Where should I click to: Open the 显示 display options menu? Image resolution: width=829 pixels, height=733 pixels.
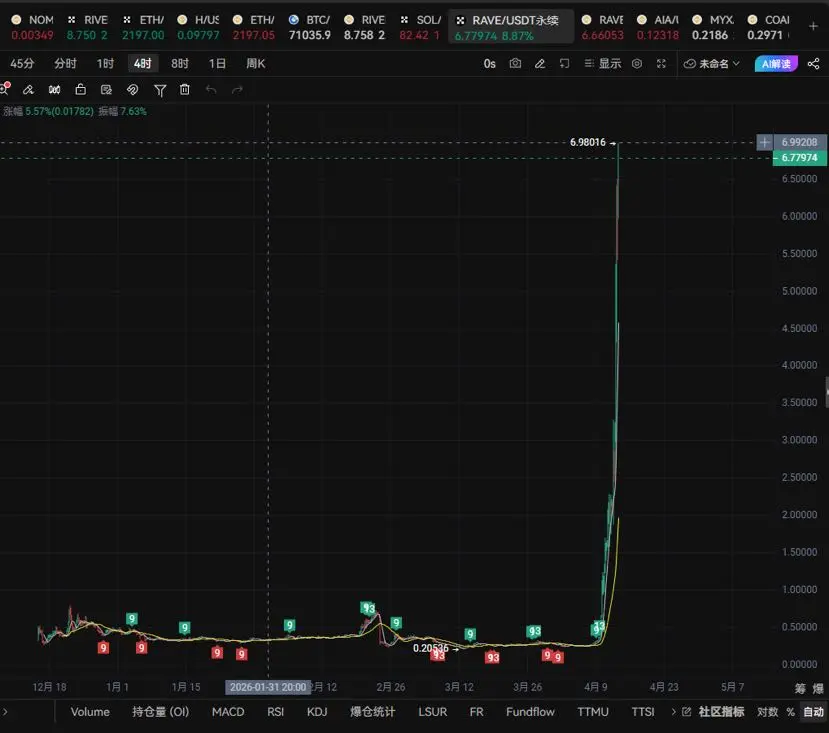(x=603, y=63)
